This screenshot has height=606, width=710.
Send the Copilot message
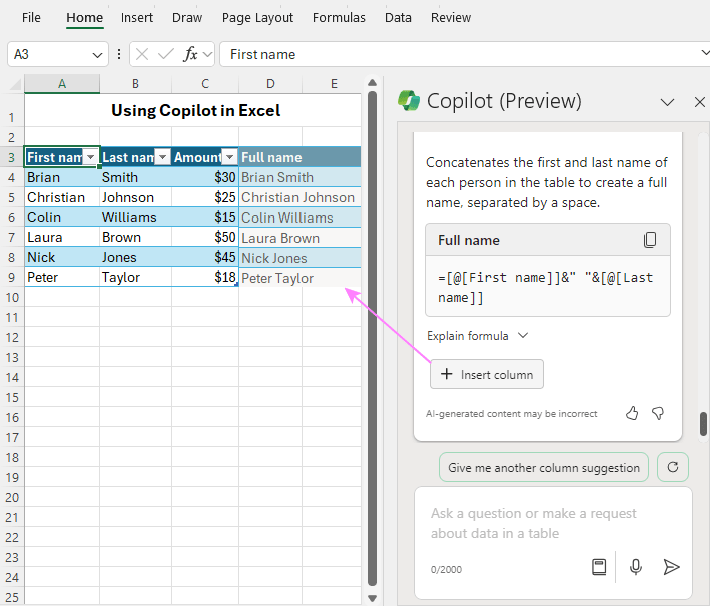pos(671,567)
